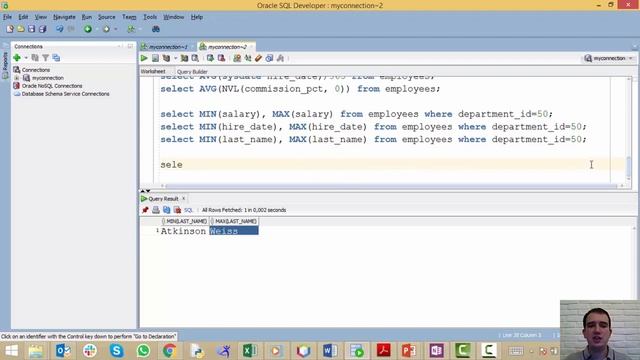Click the Save All icon
Viewport: 640px width, 360px height.
click(42, 29)
